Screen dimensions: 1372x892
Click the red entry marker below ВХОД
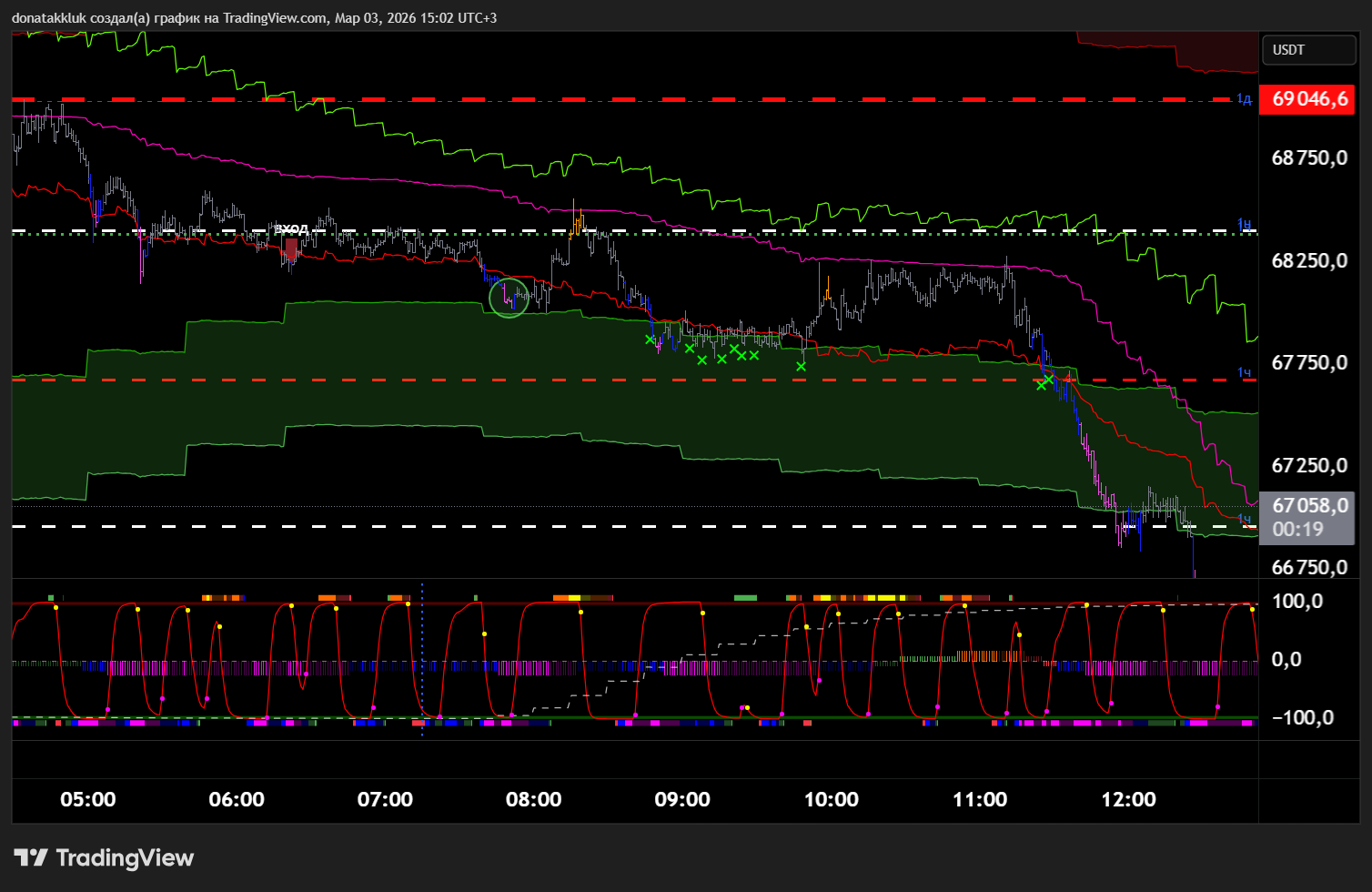click(x=291, y=248)
